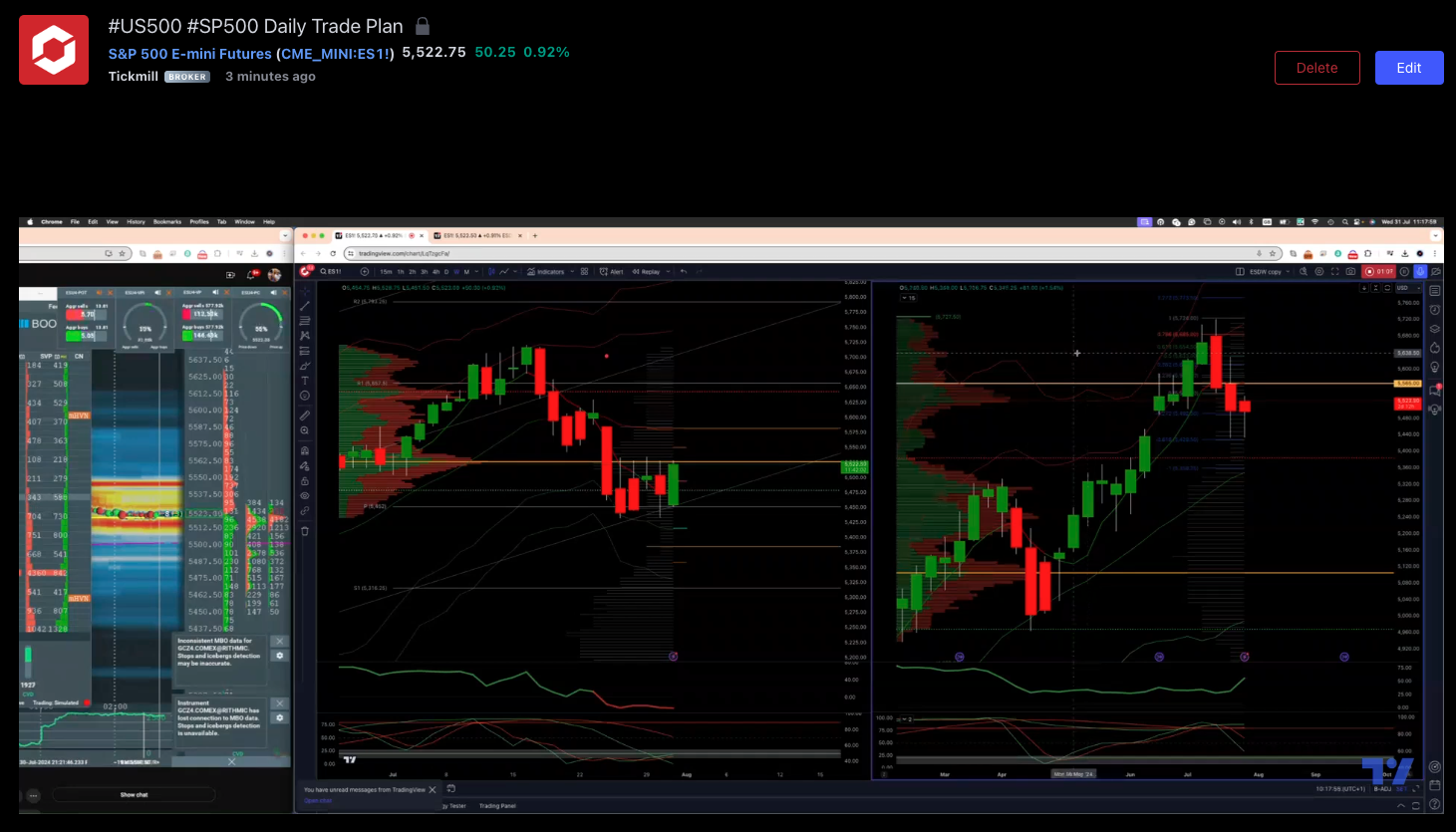This screenshot has height=832, width=1456.
Task: Expand the timeframe interval dropdown
Action: [476, 271]
